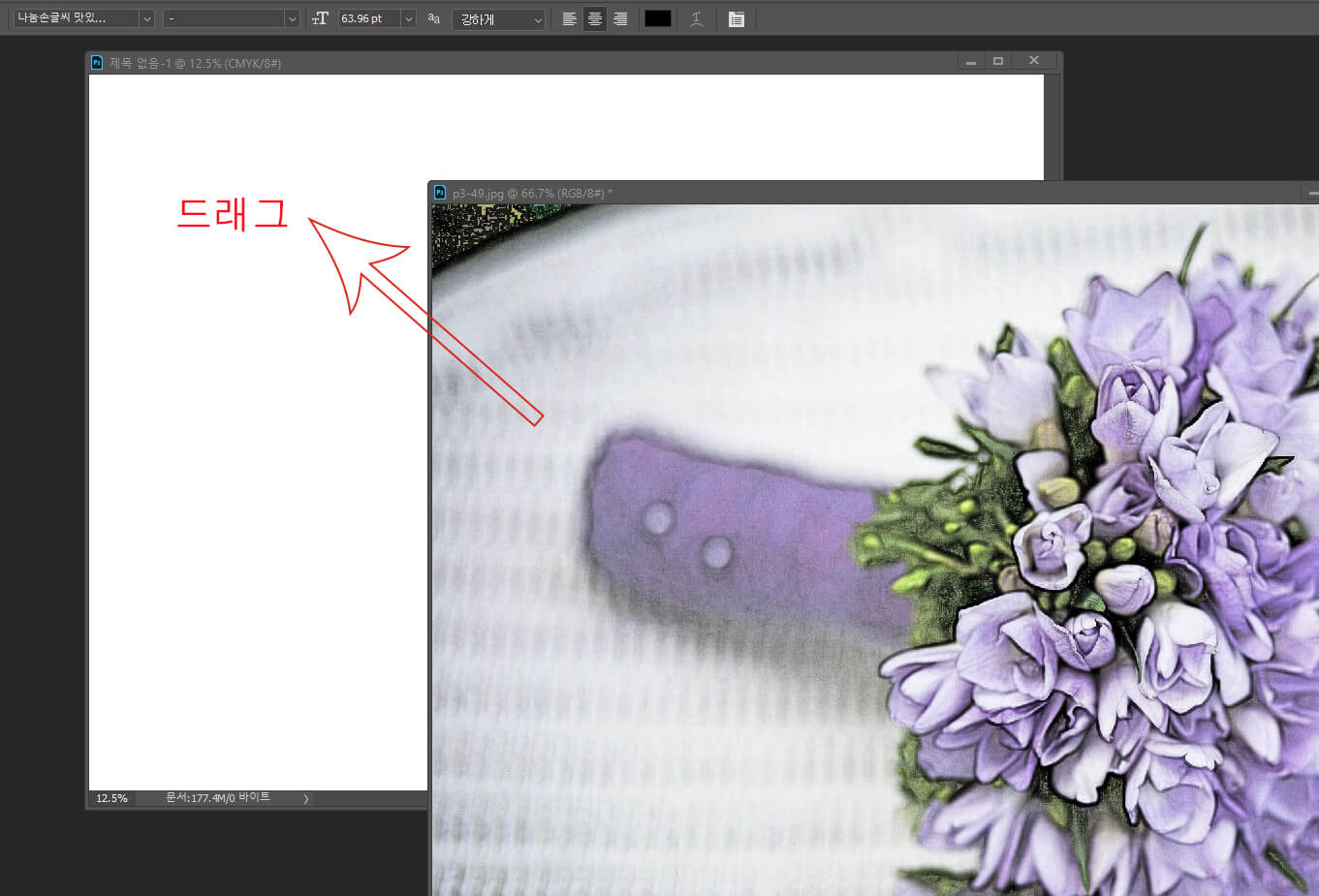Viewport: 1319px width, 896px height.
Task: Click the anti-aliasing 'aa' icon
Action: (x=434, y=18)
